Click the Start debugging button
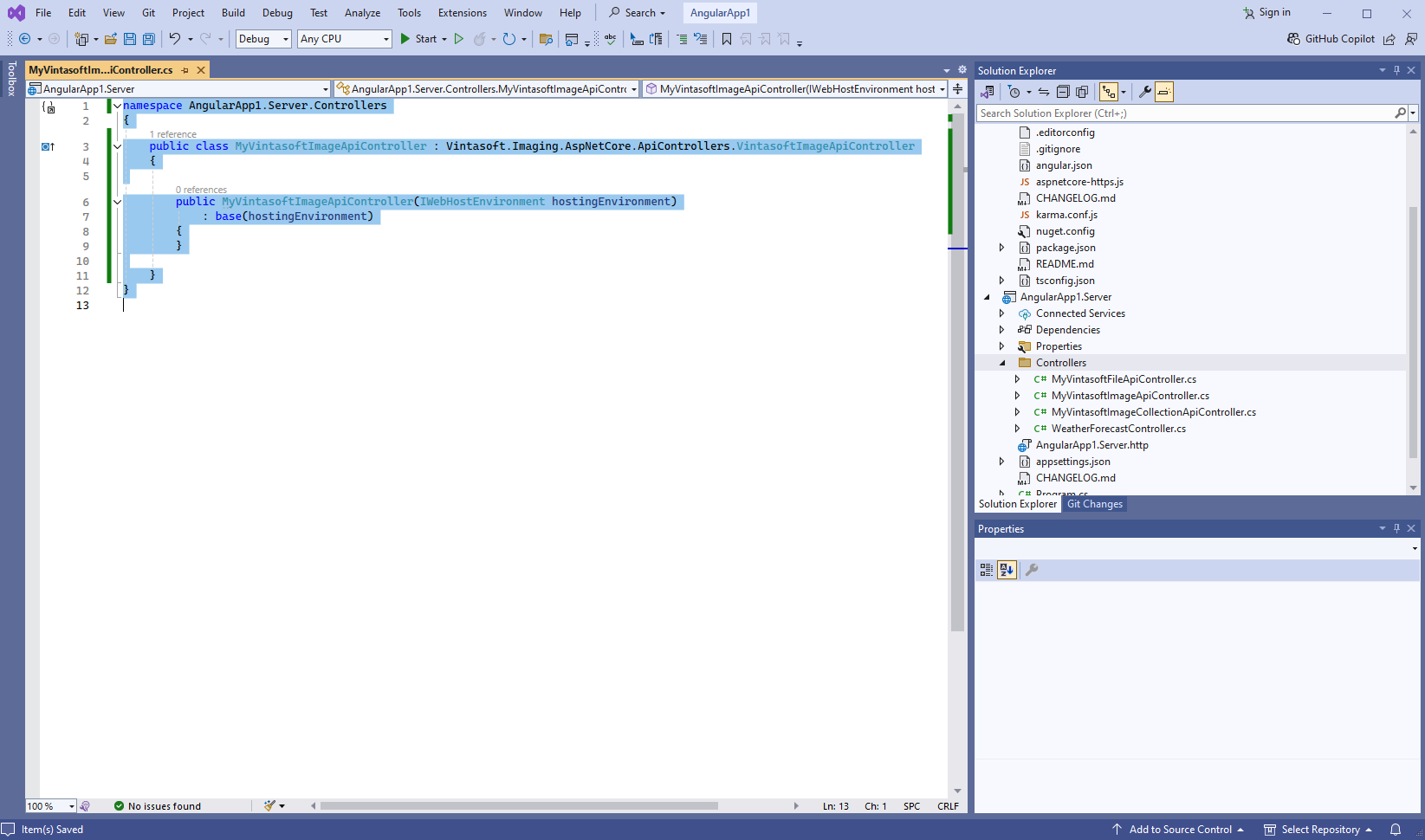Screen dimensions: 1425x840 (x=418, y=39)
